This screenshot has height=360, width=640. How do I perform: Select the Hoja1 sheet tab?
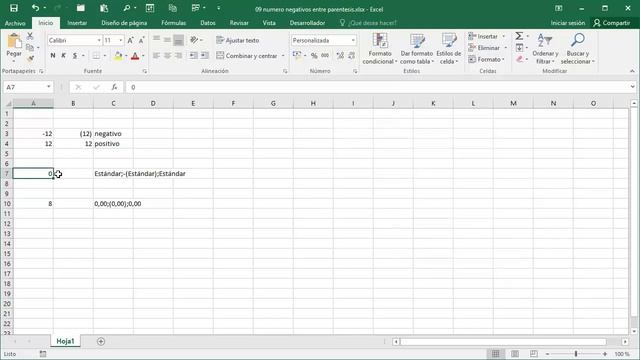coord(65,341)
